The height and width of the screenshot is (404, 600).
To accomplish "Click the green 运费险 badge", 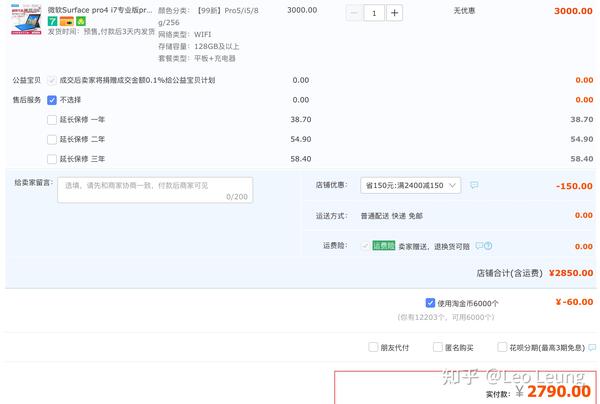I will tap(383, 246).
